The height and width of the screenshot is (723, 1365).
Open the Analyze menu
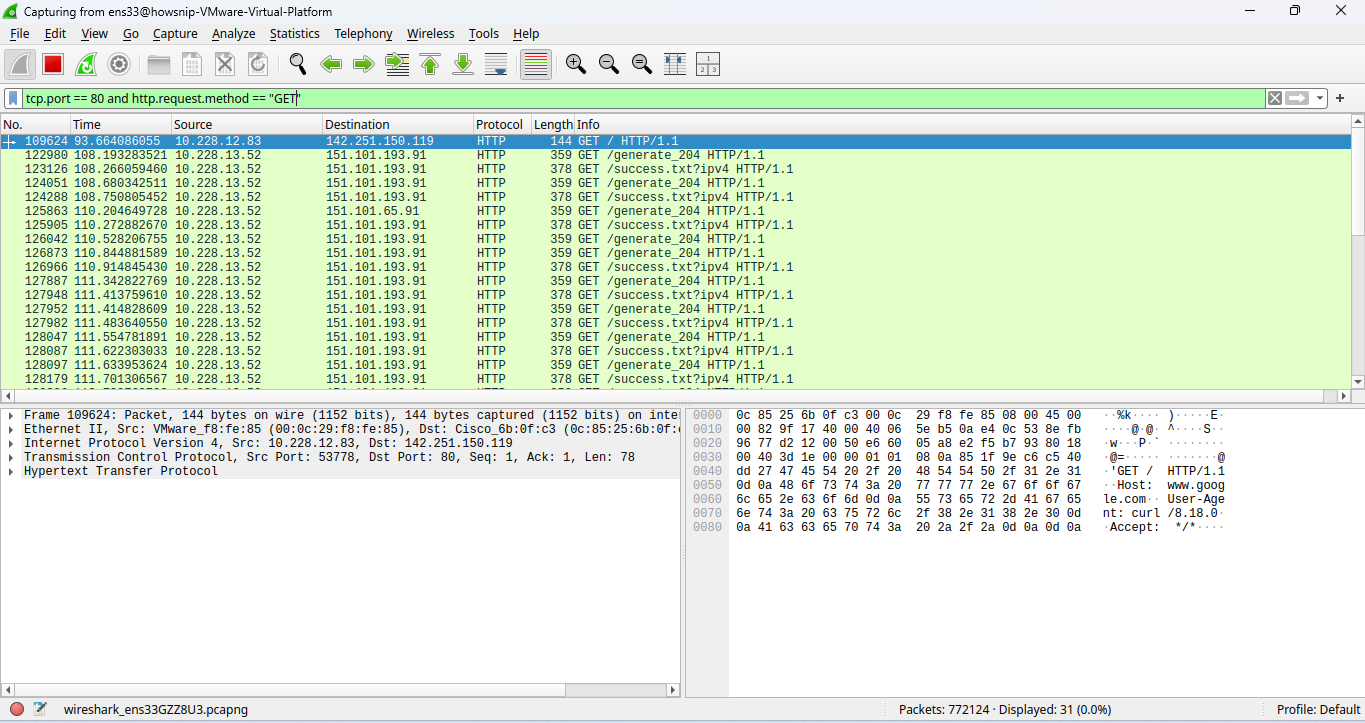pyautogui.click(x=233, y=33)
